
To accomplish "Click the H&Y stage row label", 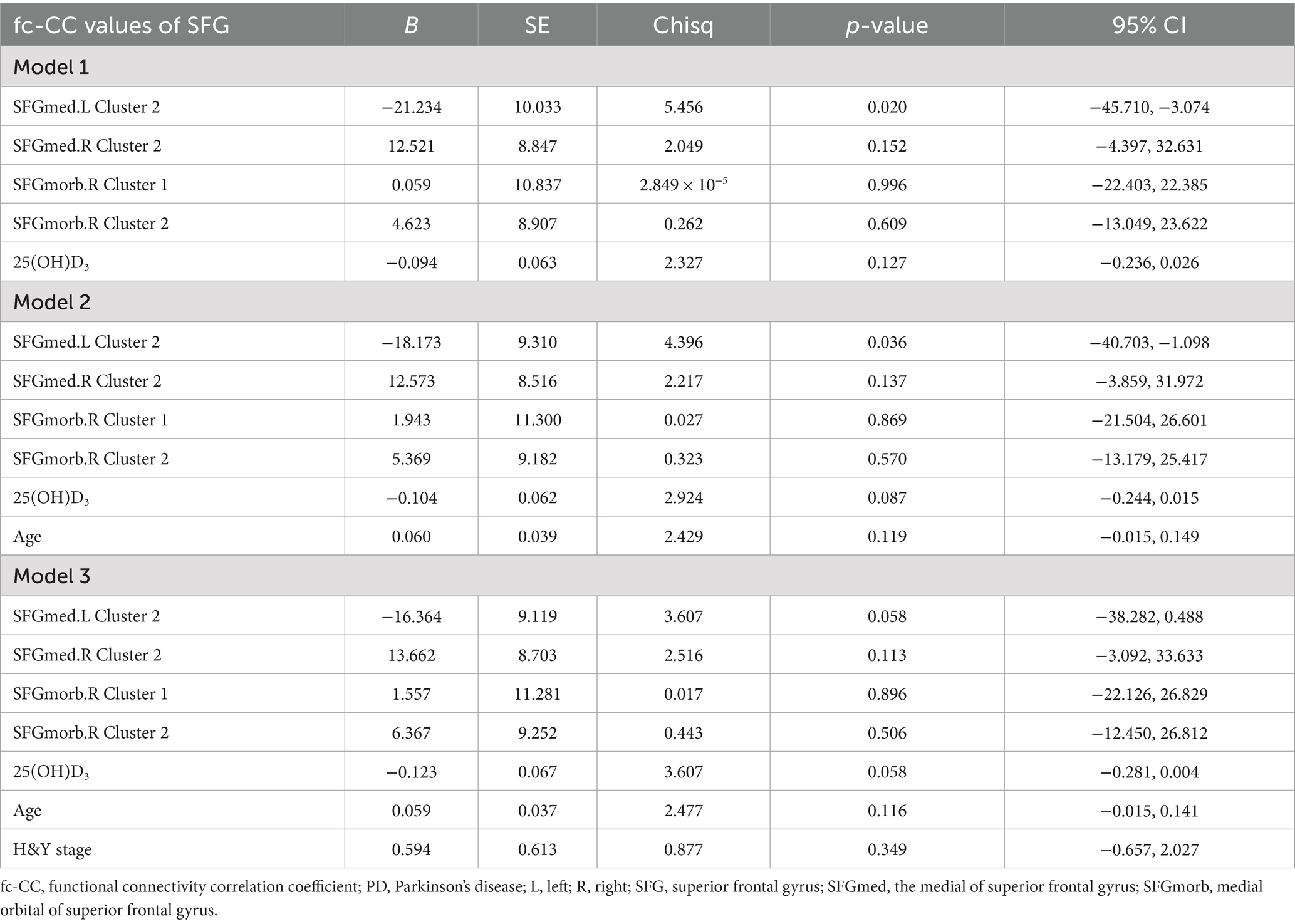I will pyautogui.click(x=53, y=849).
